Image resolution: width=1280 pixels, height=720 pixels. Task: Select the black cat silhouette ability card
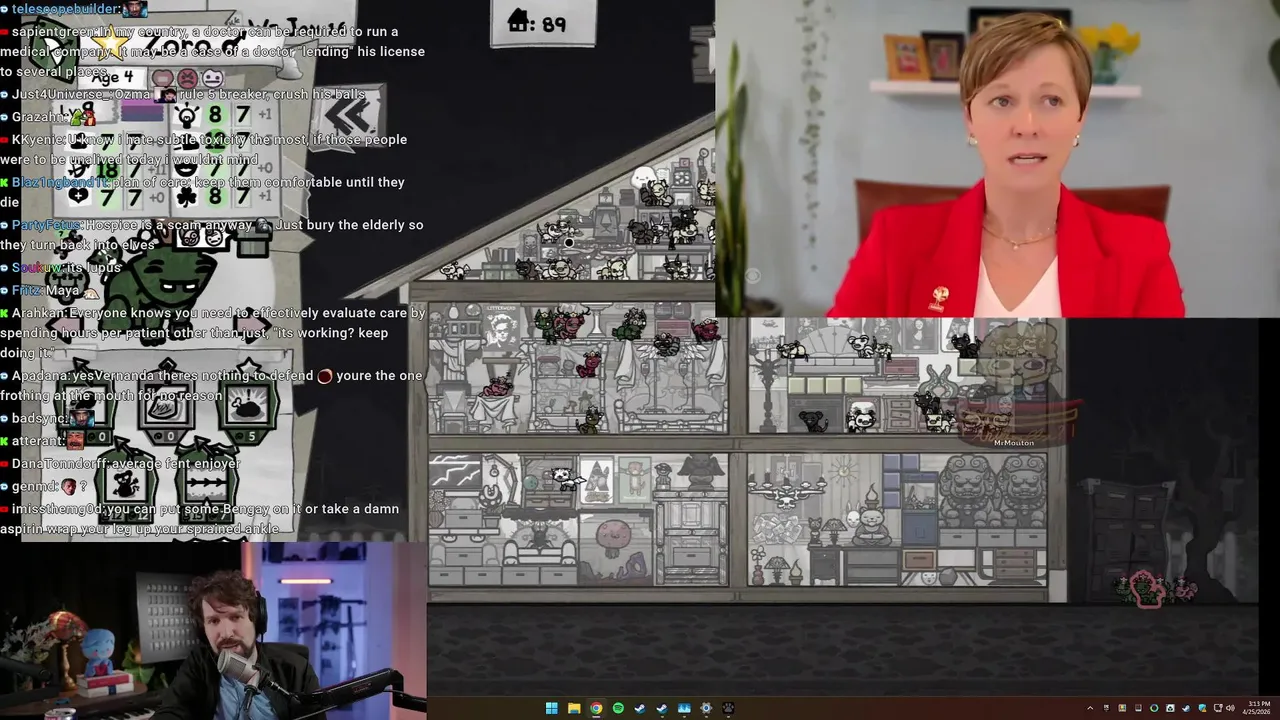coord(125,484)
